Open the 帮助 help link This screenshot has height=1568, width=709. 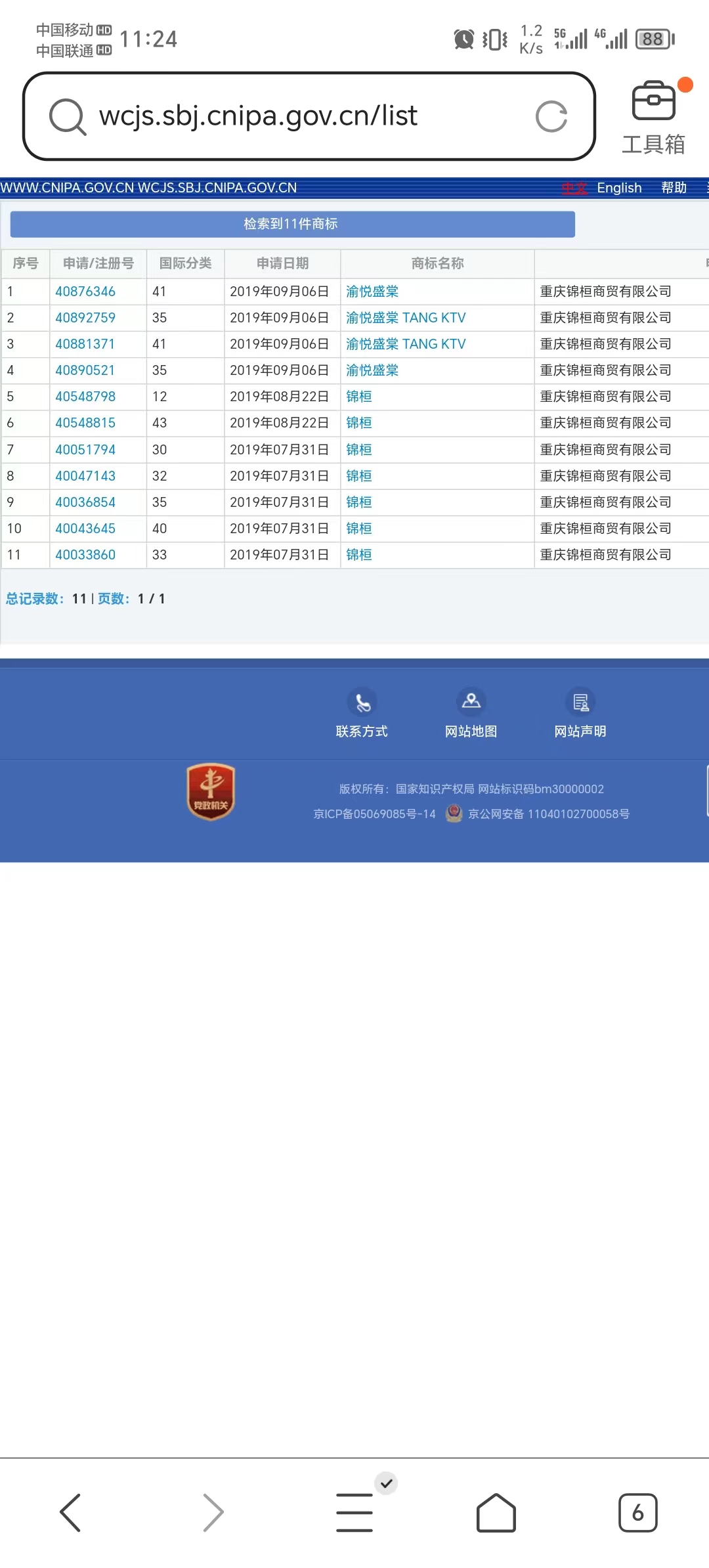pyautogui.click(x=674, y=188)
